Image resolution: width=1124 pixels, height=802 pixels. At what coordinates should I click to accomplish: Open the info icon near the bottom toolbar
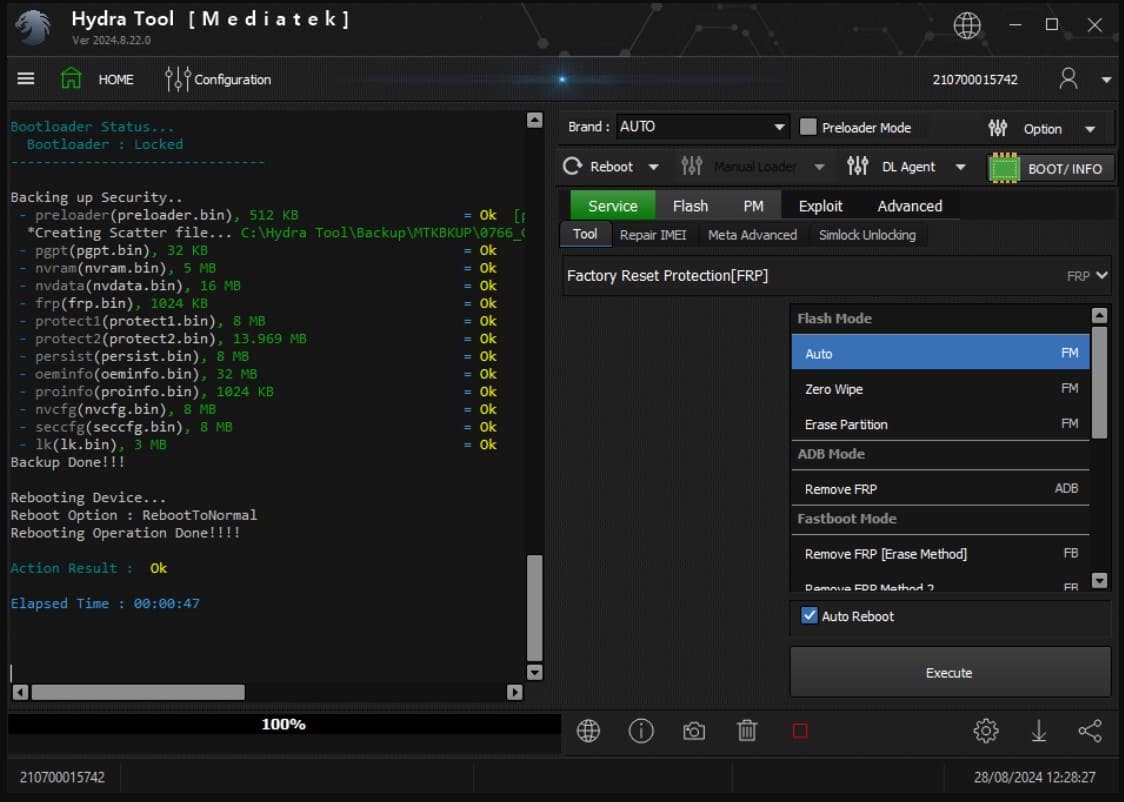coord(641,731)
